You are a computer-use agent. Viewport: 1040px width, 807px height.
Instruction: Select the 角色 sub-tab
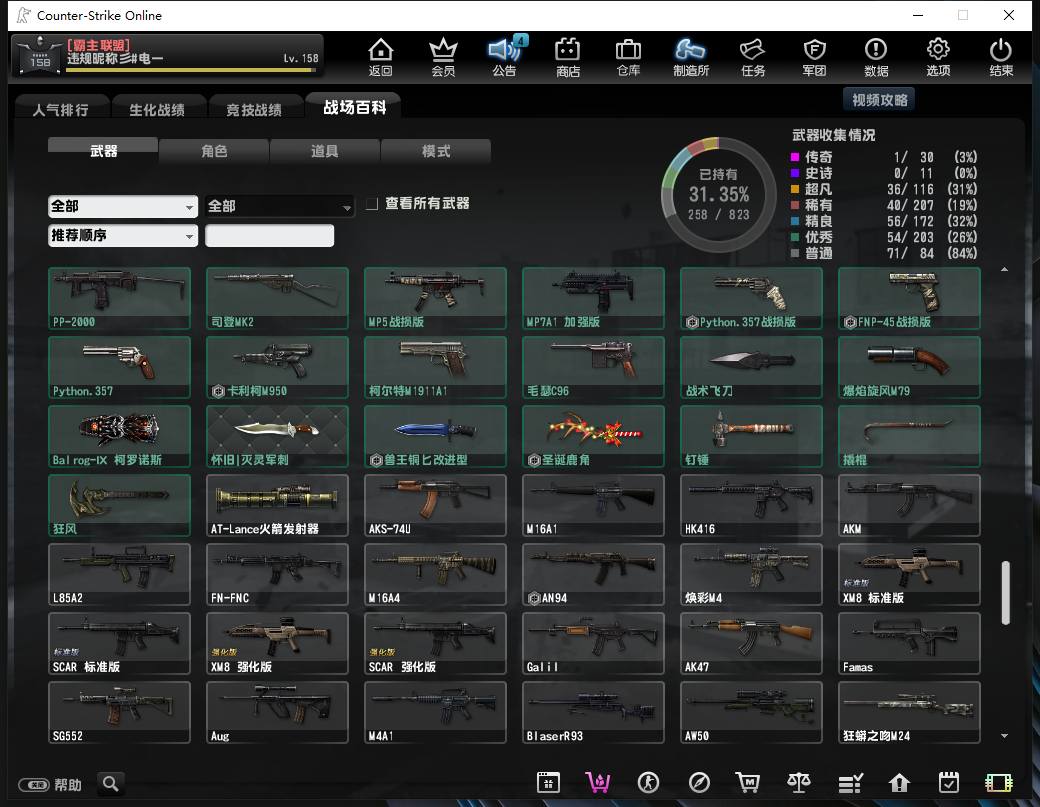(214, 151)
